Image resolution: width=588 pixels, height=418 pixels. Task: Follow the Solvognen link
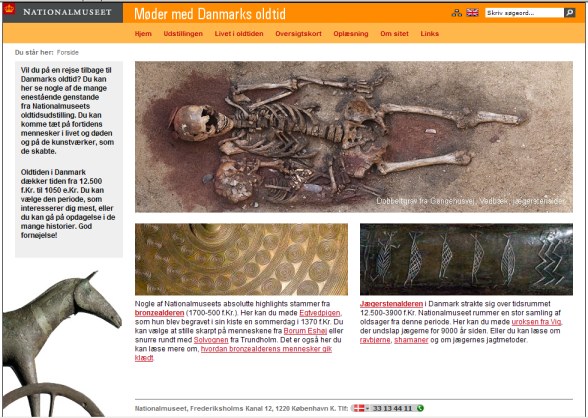(211, 340)
